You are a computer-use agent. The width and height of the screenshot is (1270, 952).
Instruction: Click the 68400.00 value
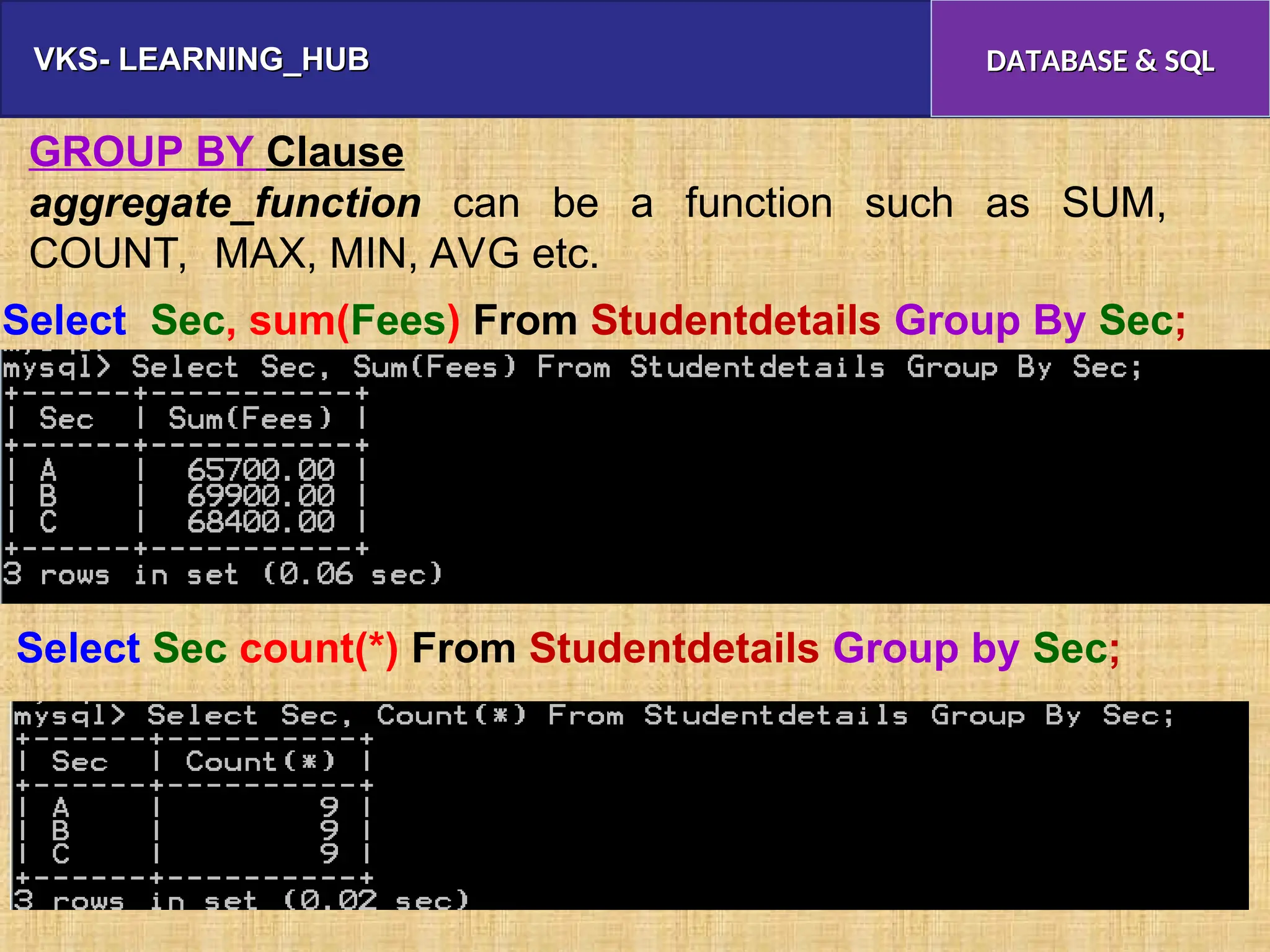pos(261,522)
